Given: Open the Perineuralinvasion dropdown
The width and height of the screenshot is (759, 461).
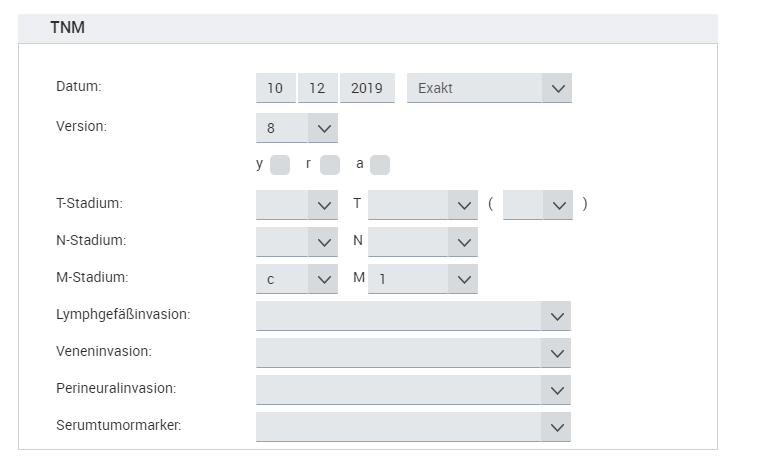Looking at the screenshot, I should coord(413,389).
